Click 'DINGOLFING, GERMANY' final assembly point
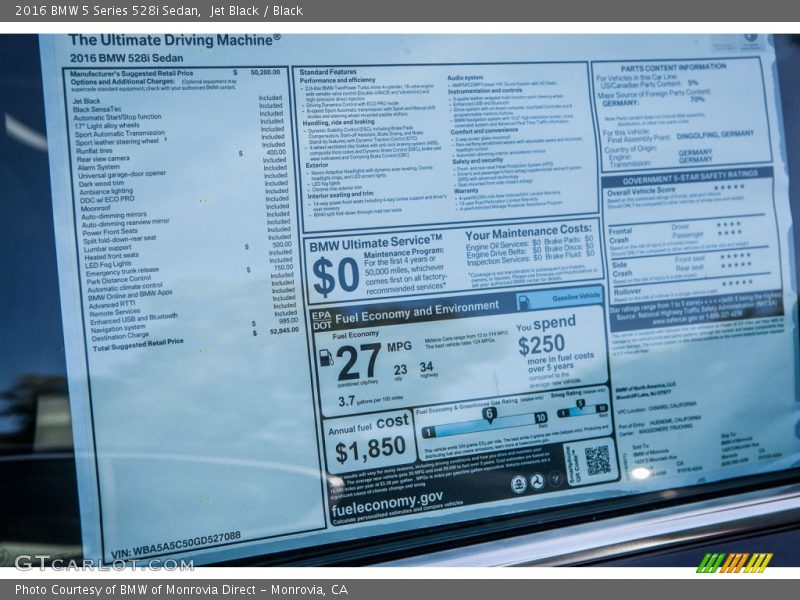Screen dimensions: 800x600 [x=715, y=135]
